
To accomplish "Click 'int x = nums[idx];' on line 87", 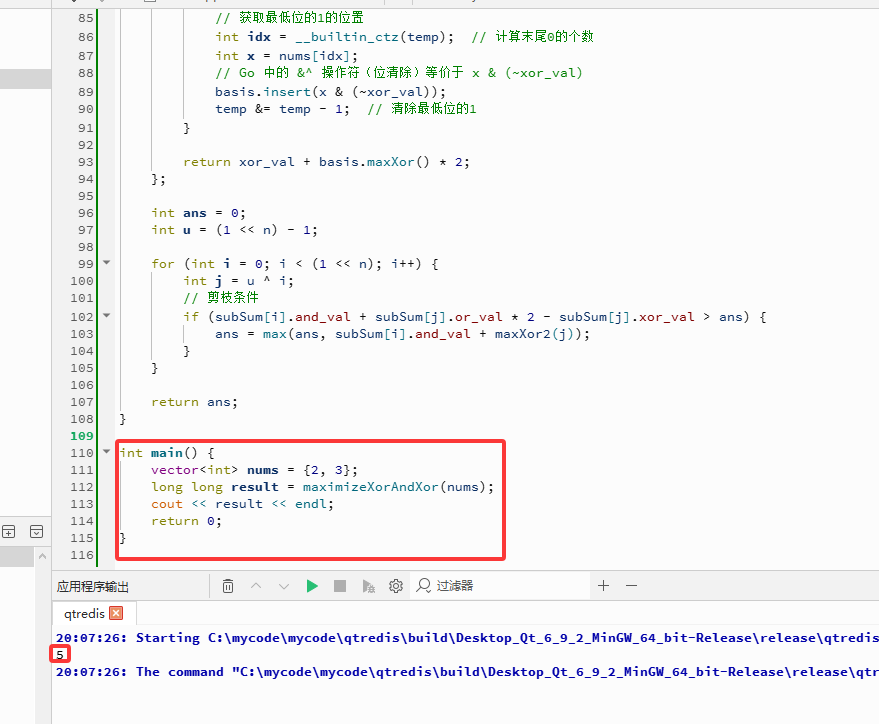I will pyautogui.click(x=286, y=56).
